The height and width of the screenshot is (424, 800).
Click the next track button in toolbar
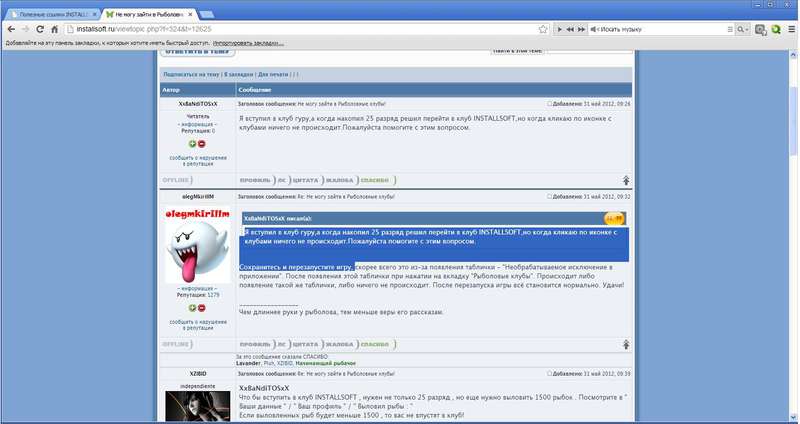581,30
